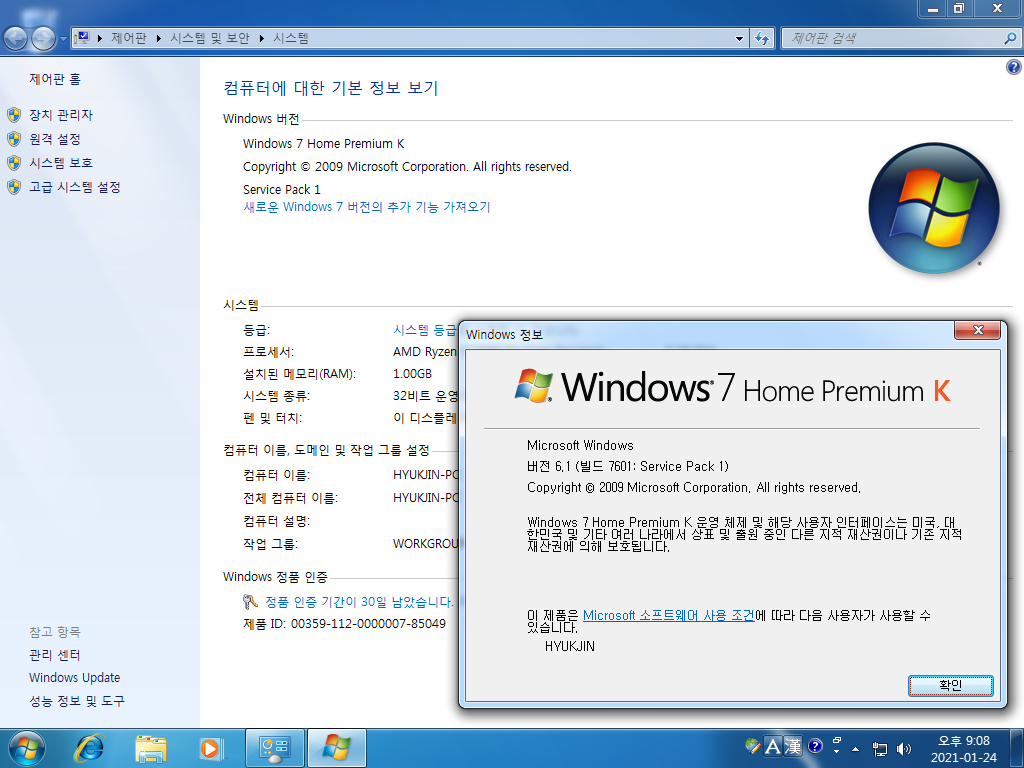Select Windows 7 Home Premium K edition text
The height and width of the screenshot is (768, 1024).
pos(323,144)
